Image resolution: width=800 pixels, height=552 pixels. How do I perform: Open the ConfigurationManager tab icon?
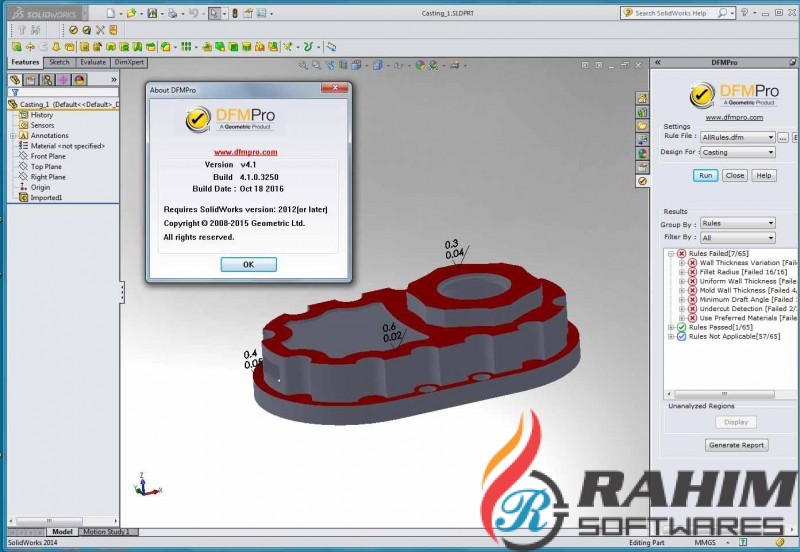click(47, 80)
